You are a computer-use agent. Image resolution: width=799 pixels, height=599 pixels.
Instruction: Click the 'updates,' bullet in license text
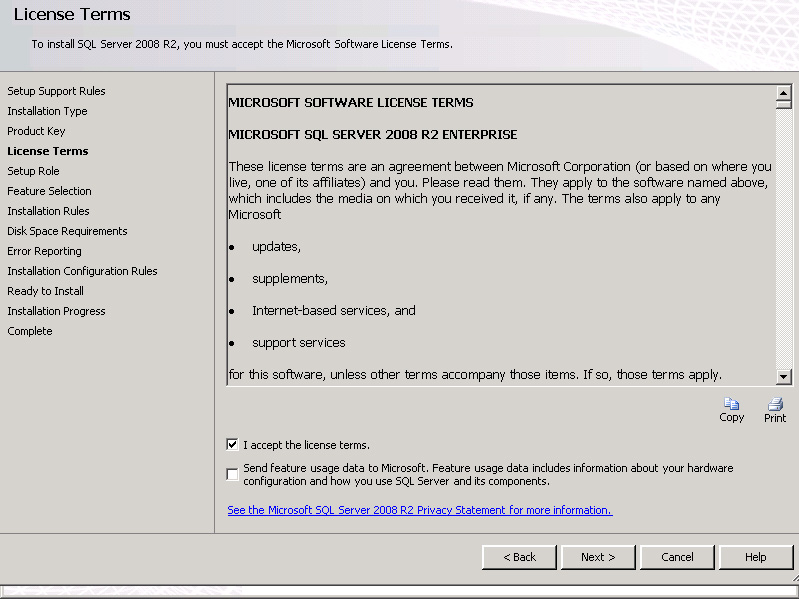(276, 247)
